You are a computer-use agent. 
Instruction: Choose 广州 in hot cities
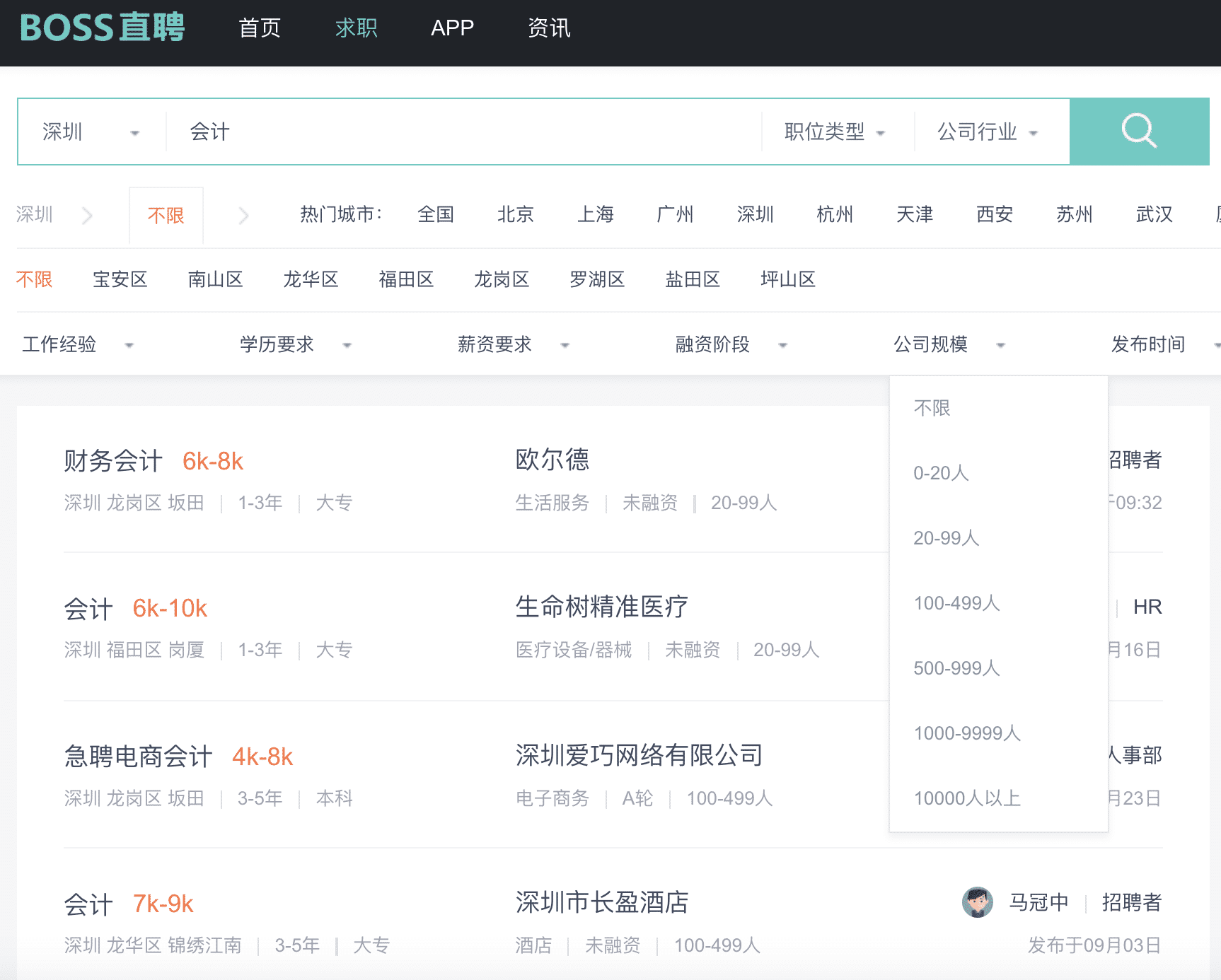[675, 214]
